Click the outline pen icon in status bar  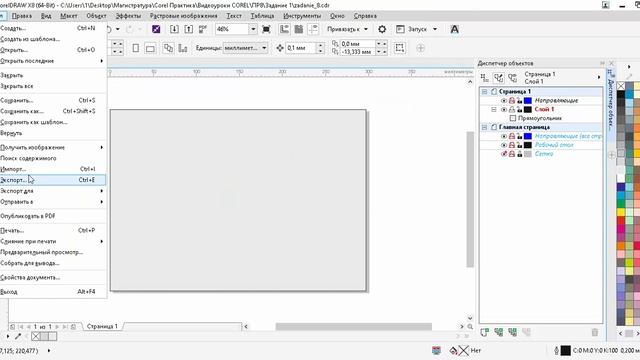coord(556,350)
